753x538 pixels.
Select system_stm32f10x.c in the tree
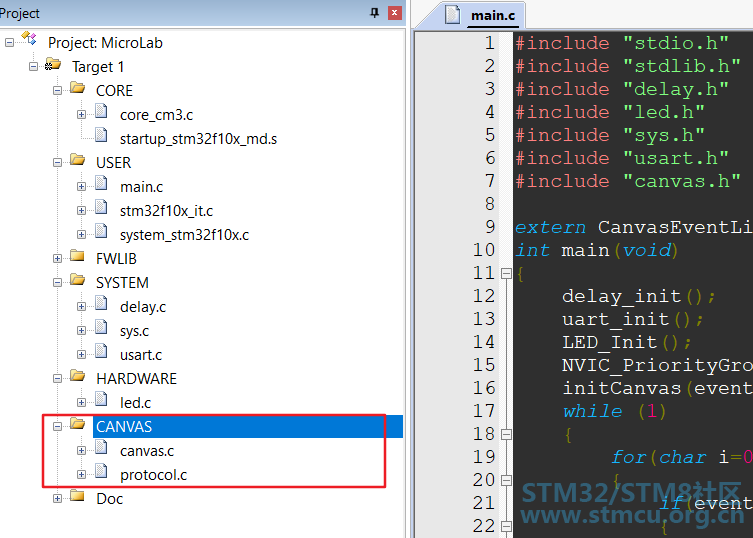[x=184, y=235]
